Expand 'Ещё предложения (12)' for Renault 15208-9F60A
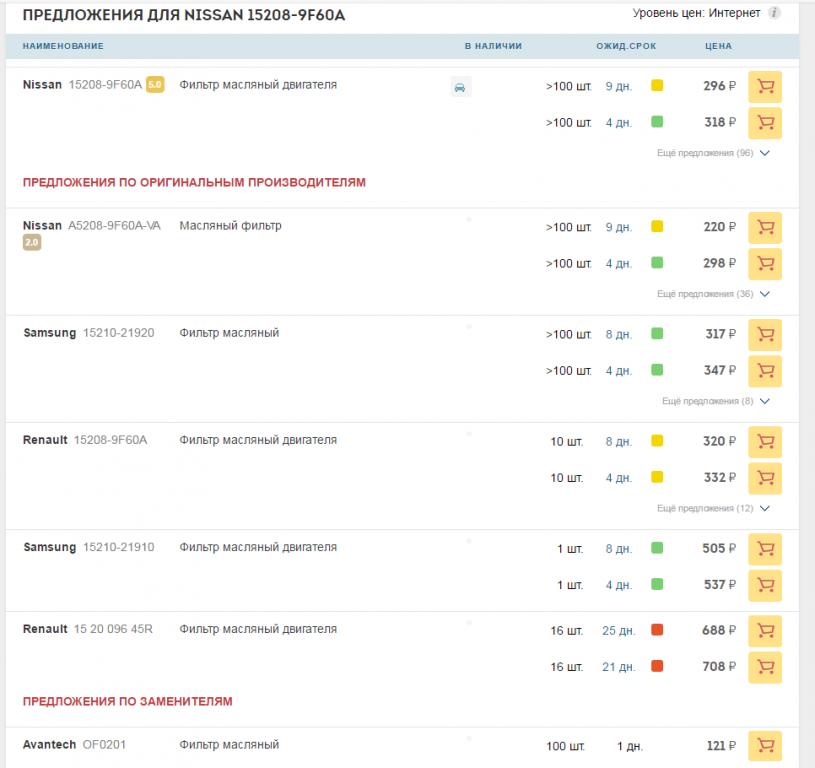Screen dimensions: 815x768 [713, 508]
